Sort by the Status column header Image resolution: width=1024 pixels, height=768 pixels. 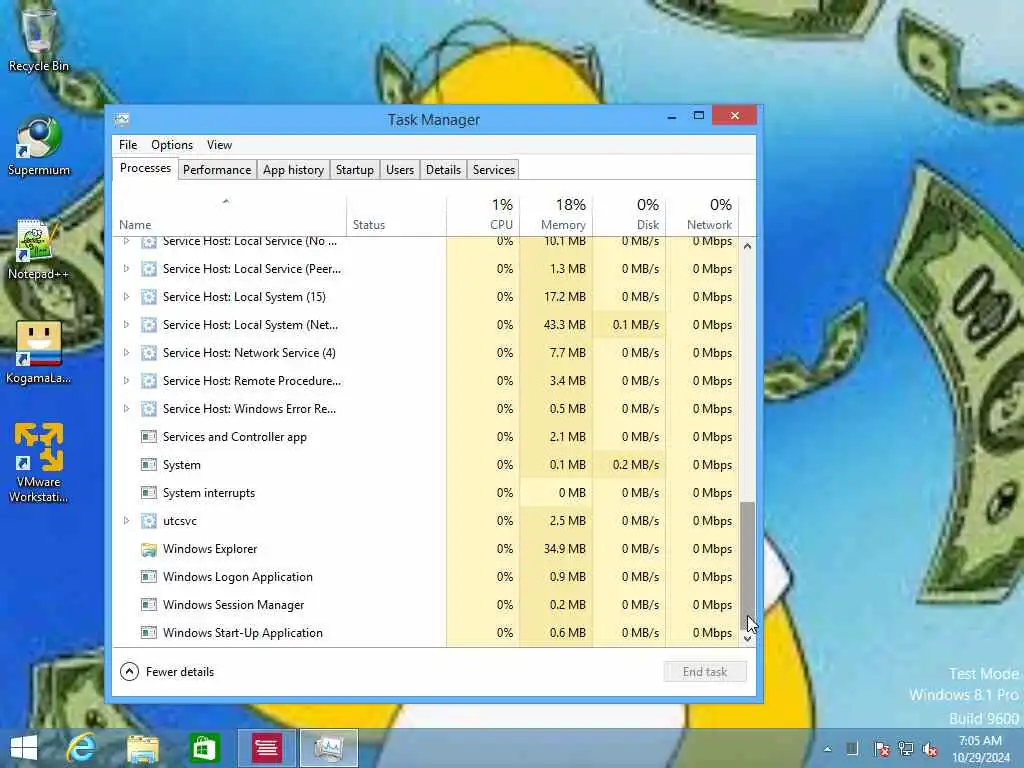[x=396, y=214]
